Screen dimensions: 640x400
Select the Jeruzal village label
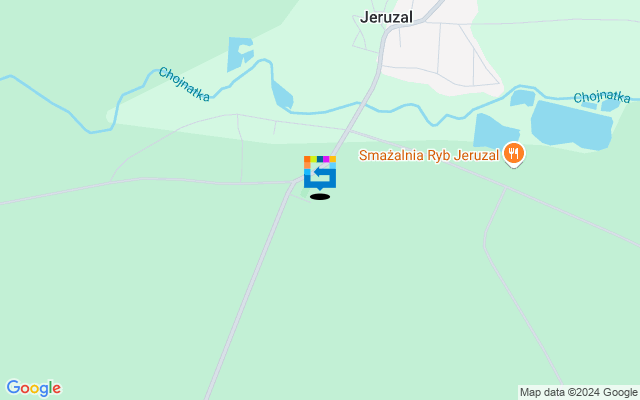click(386, 17)
